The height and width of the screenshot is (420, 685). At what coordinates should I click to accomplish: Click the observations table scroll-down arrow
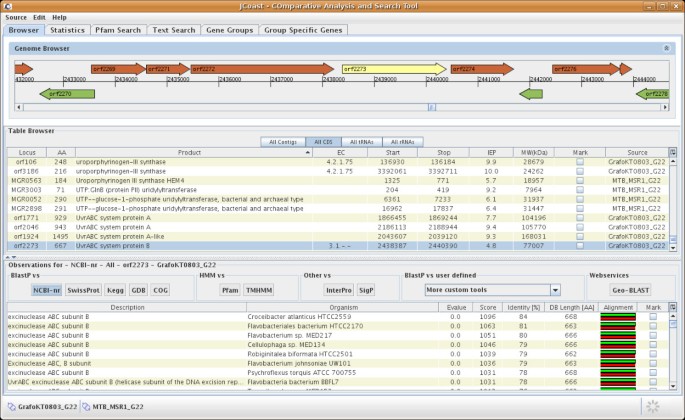[673, 386]
